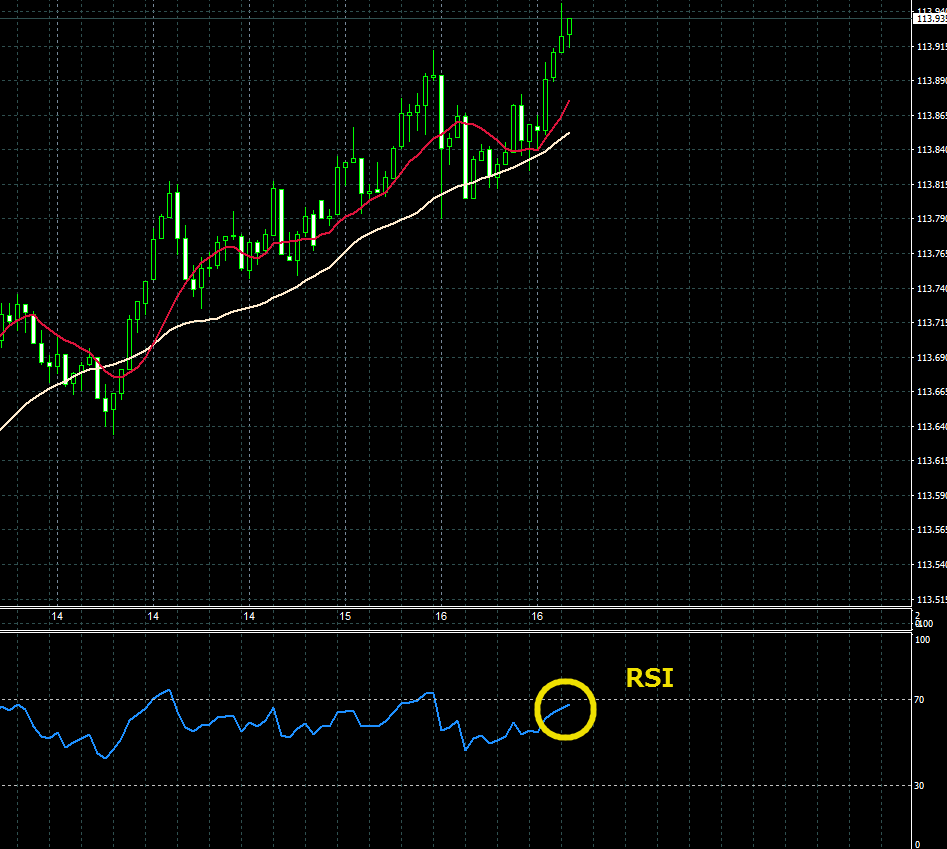The height and width of the screenshot is (849, 947).
Task: Click the yellow RSI text label
Action: [x=649, y=678]
